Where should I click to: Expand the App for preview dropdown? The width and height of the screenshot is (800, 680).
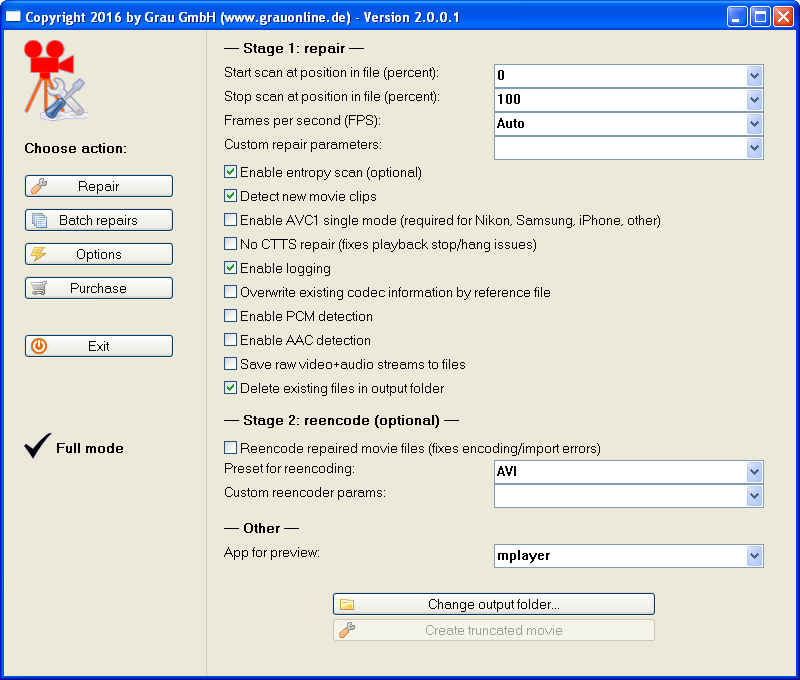754,556
